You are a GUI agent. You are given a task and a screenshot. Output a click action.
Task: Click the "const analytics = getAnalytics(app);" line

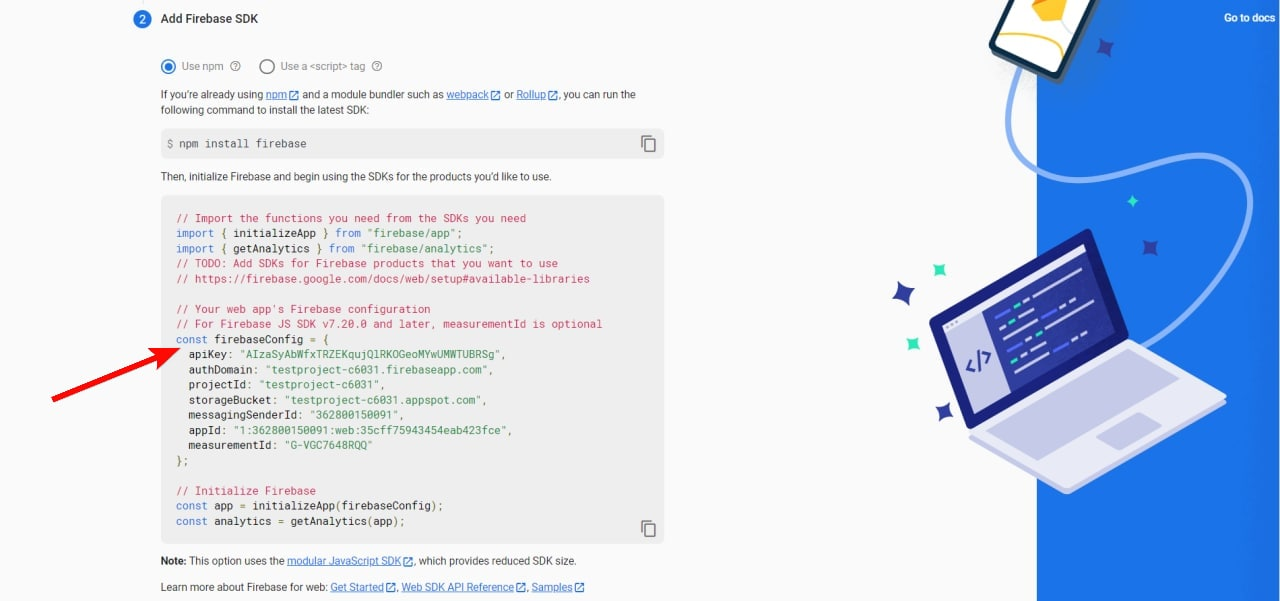[x=290, y=521]
